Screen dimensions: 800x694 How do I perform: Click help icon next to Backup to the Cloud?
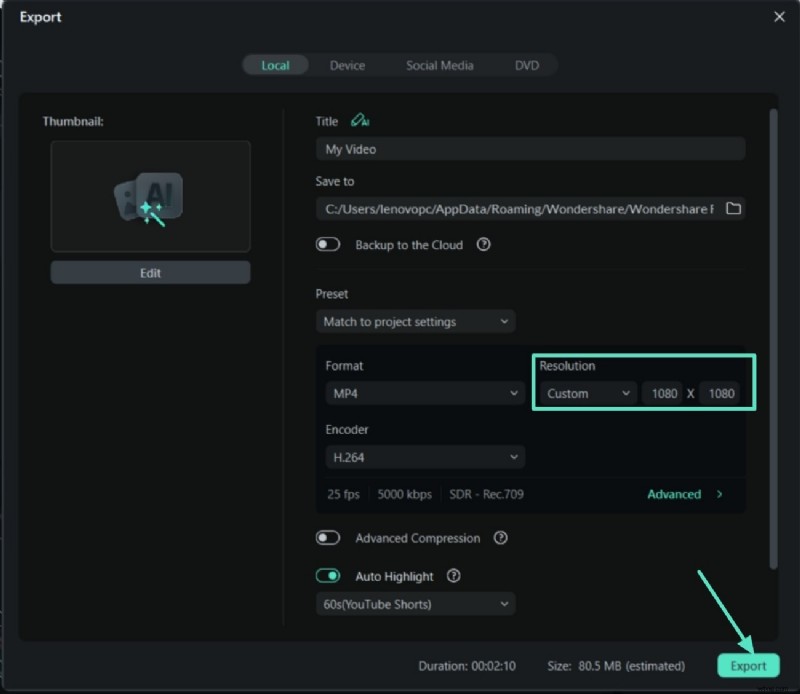(x=484, y=245)
